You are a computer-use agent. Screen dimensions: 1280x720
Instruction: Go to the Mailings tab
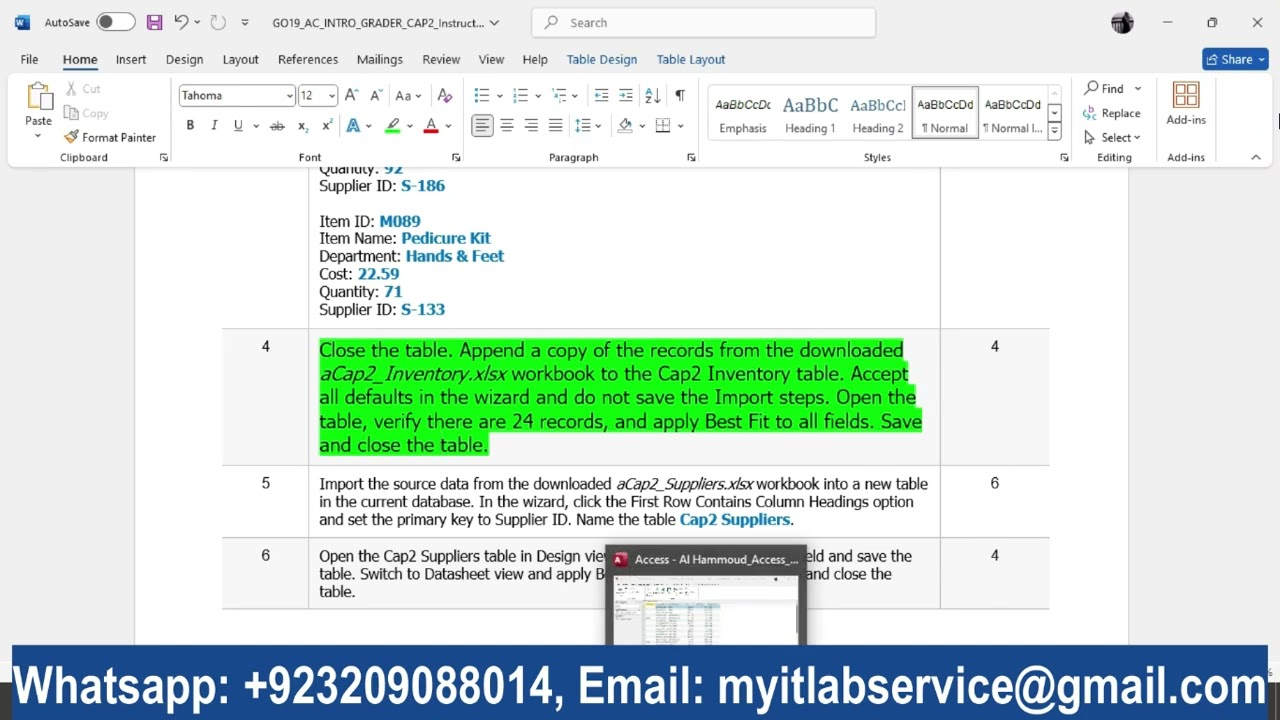point(380,59)
